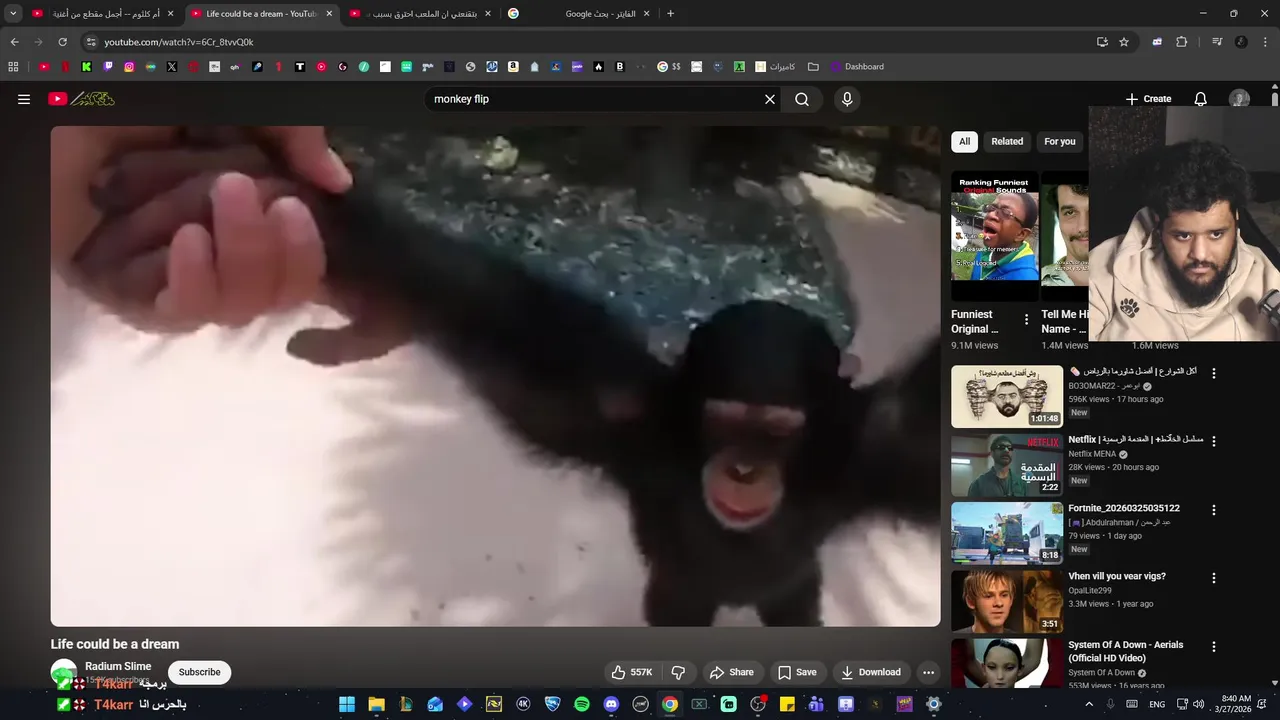Viewport: 1280px width, 720px height.
Task: Switch to the first YouTube tab
Action: pyautogui.click(x=103, y=14)
